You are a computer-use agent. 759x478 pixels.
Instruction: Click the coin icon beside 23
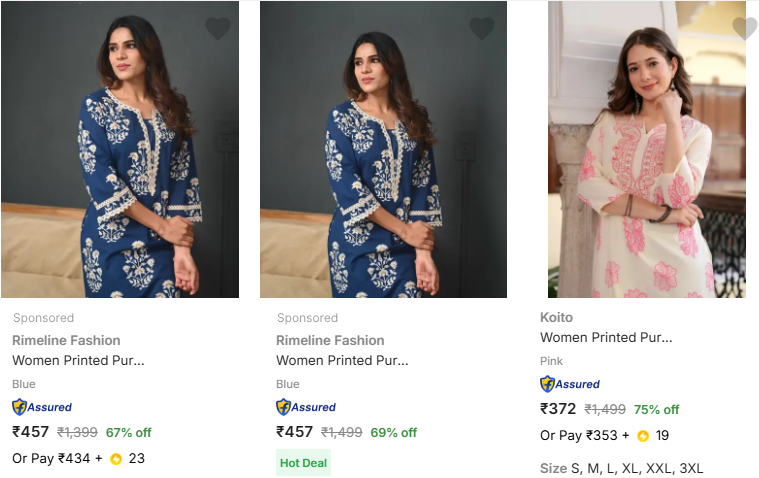coord(116,459)
